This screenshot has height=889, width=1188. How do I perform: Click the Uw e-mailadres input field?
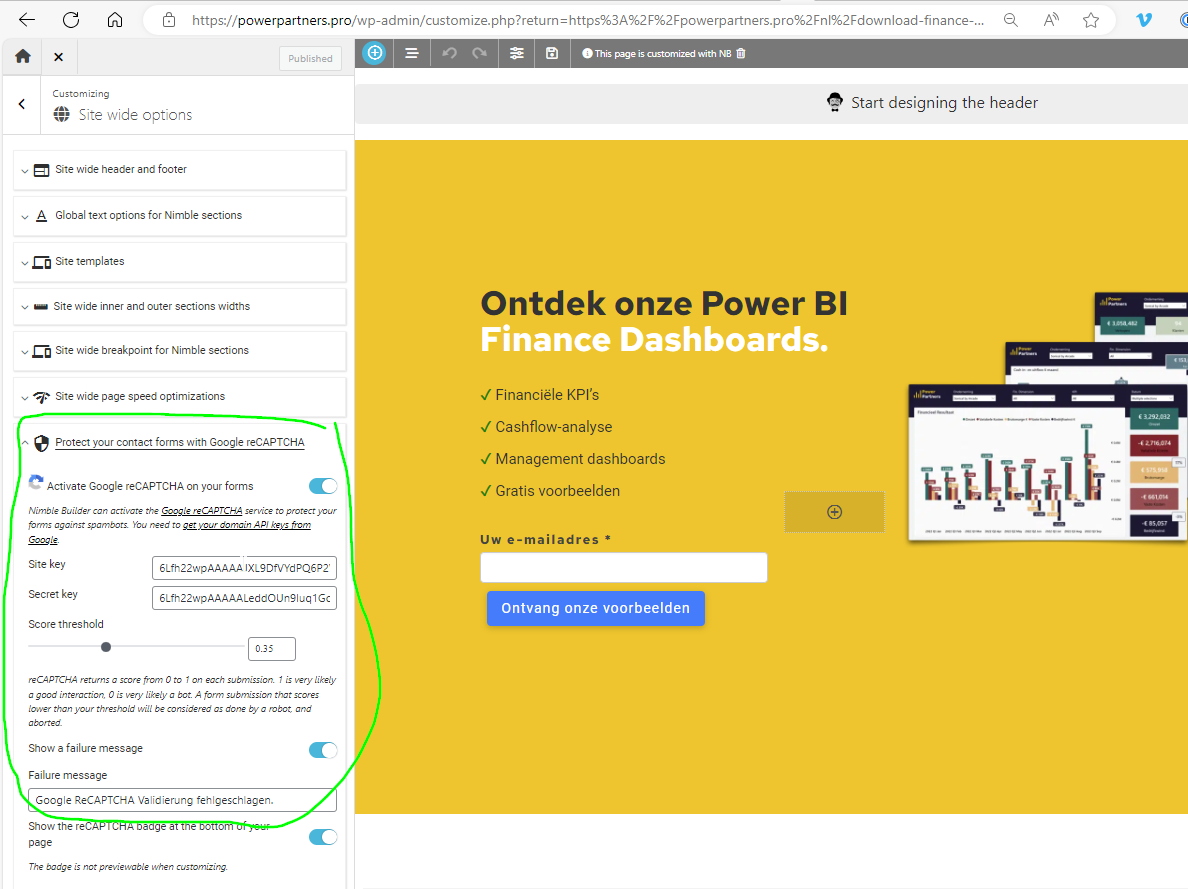tap(624, 568)
